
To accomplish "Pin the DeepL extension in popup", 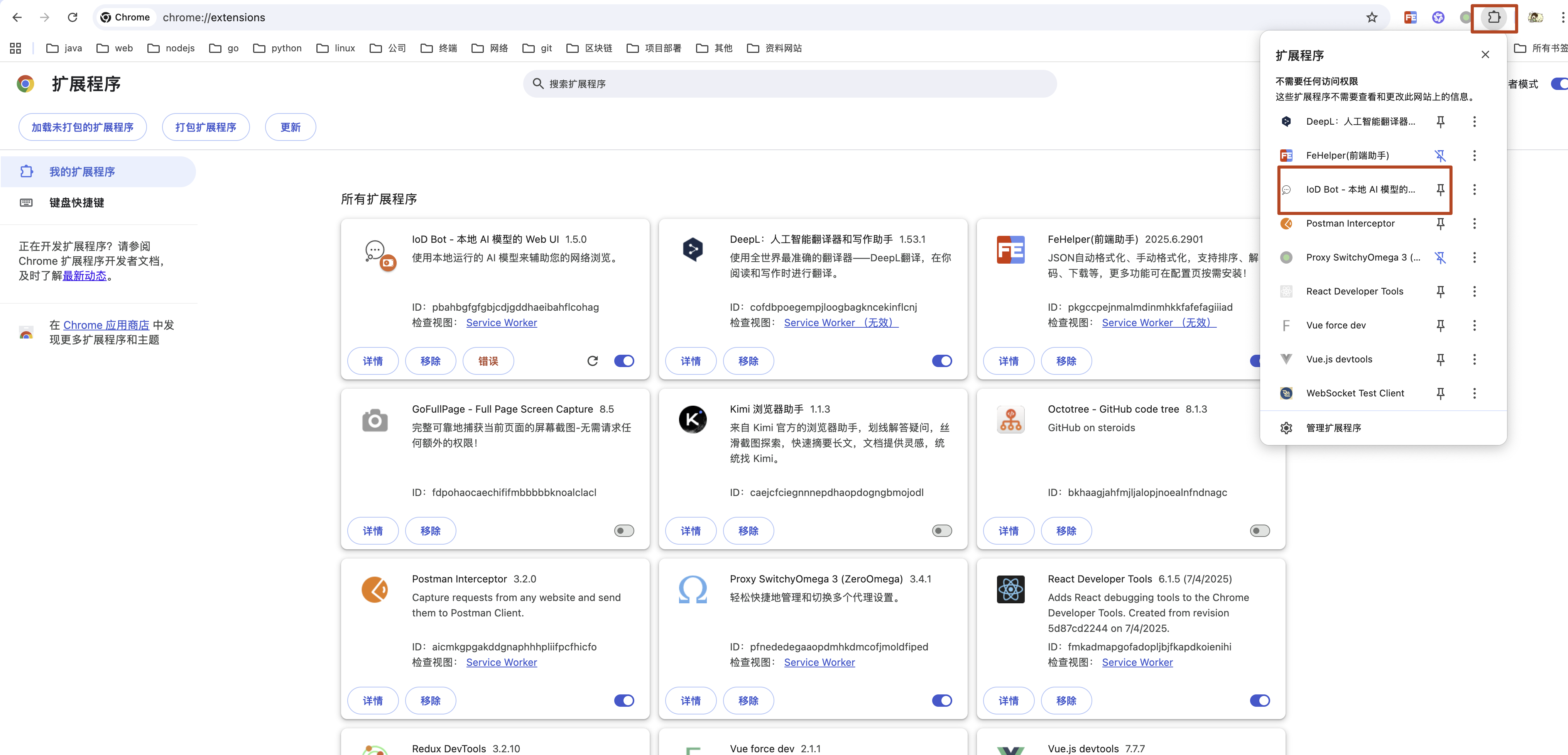I will pyautogui.click(x=1440, y=122).
